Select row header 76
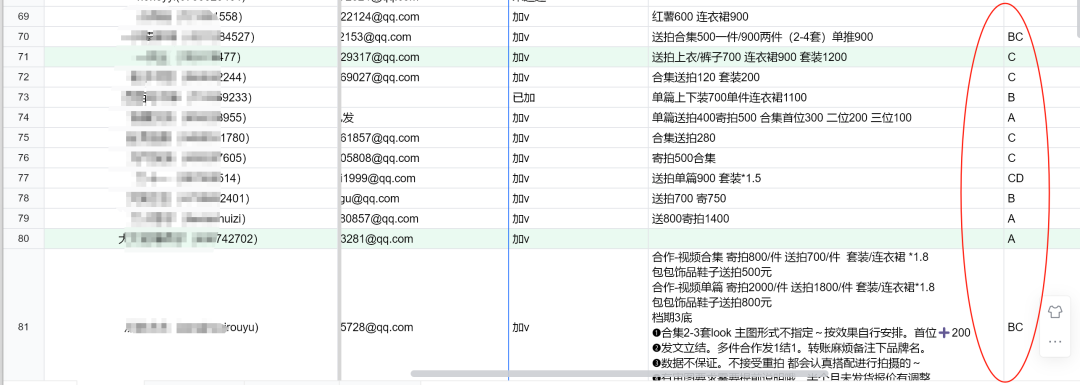 click(22, 158)
